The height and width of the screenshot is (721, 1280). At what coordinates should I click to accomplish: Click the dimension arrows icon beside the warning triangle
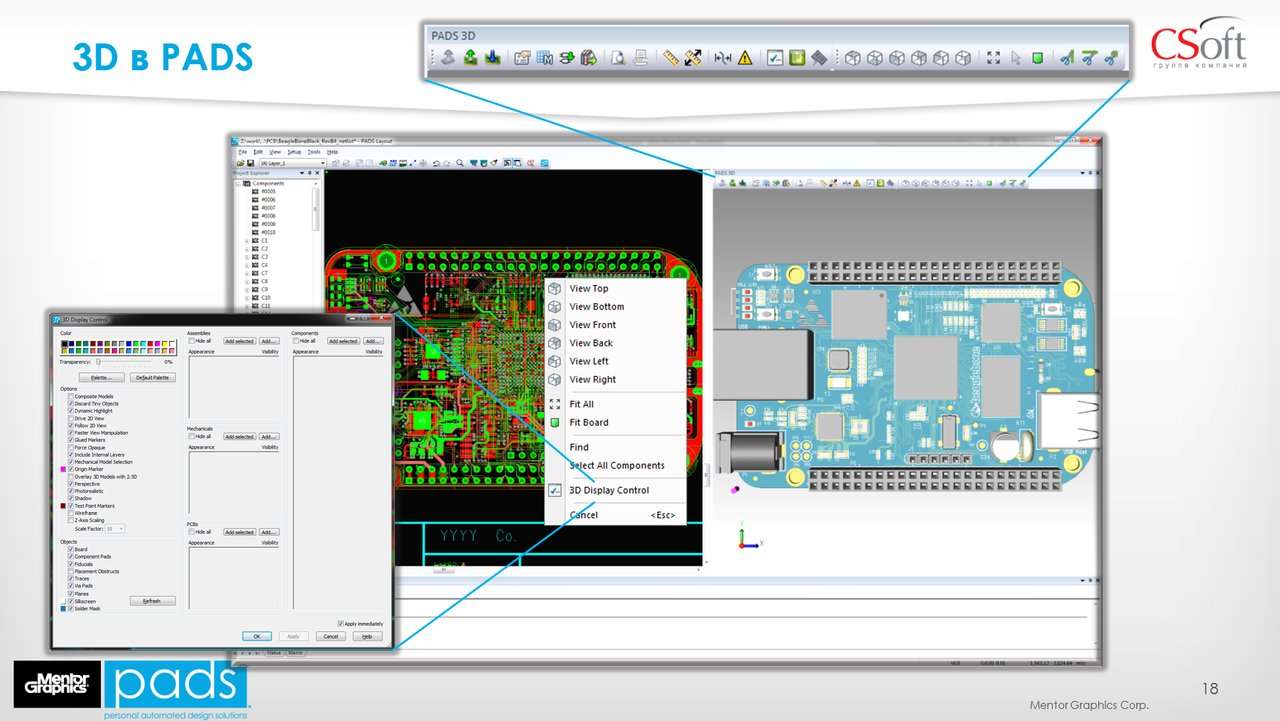tap(722, 58)
